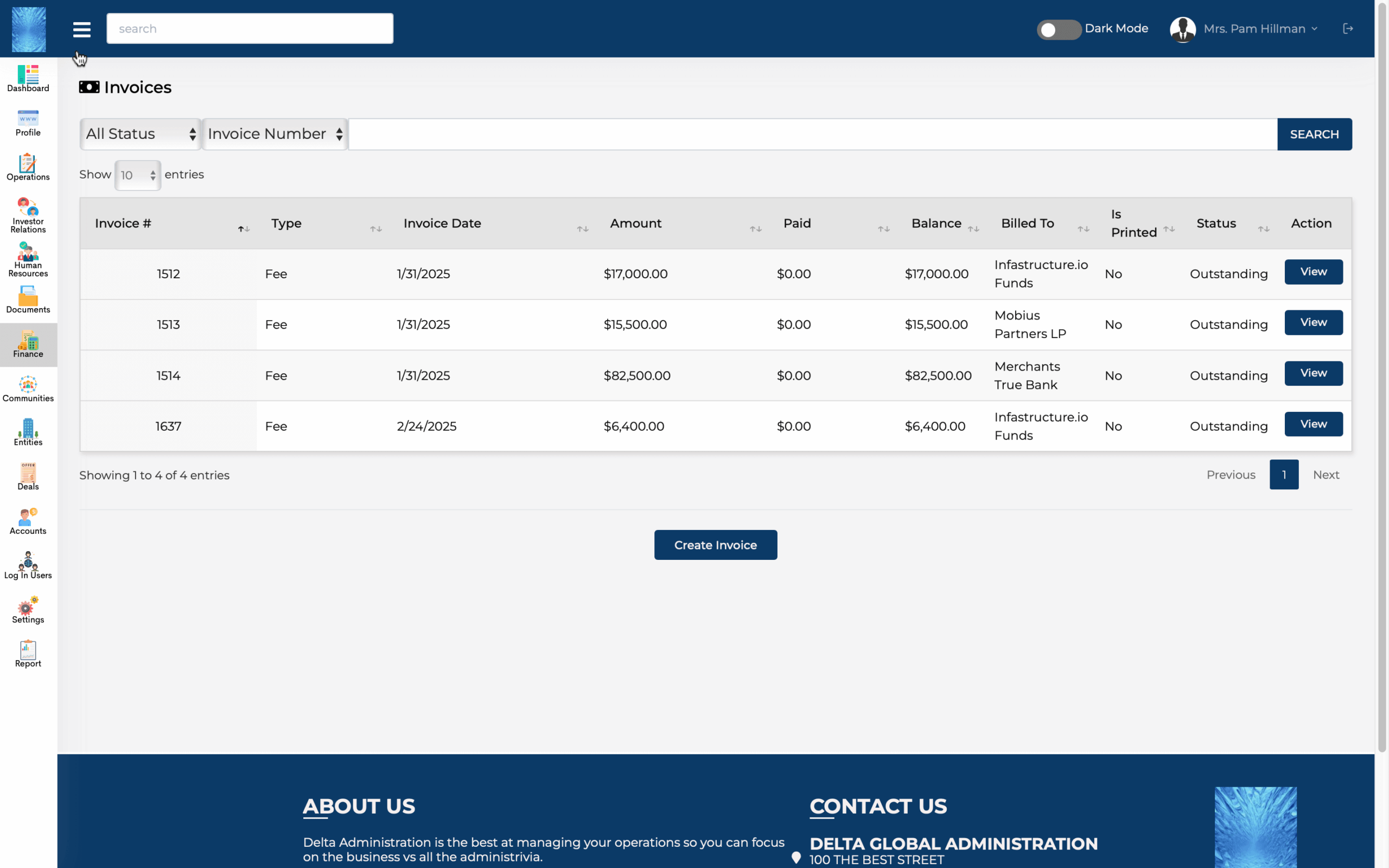Image resolution: width=1389 pixels, height=868 pixels.
Task: Open Log In Users sidebar icon
Action: click(28, 565)
